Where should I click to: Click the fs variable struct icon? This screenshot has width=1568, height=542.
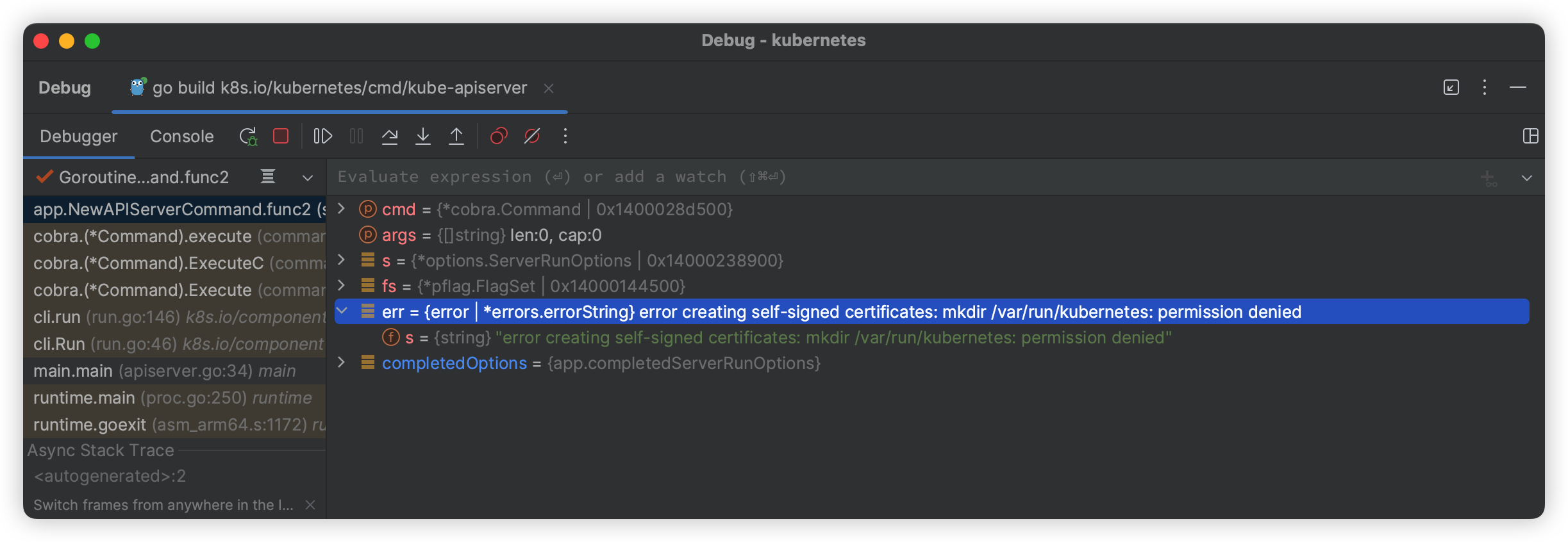pyautogui.click(x=368, y=285)
